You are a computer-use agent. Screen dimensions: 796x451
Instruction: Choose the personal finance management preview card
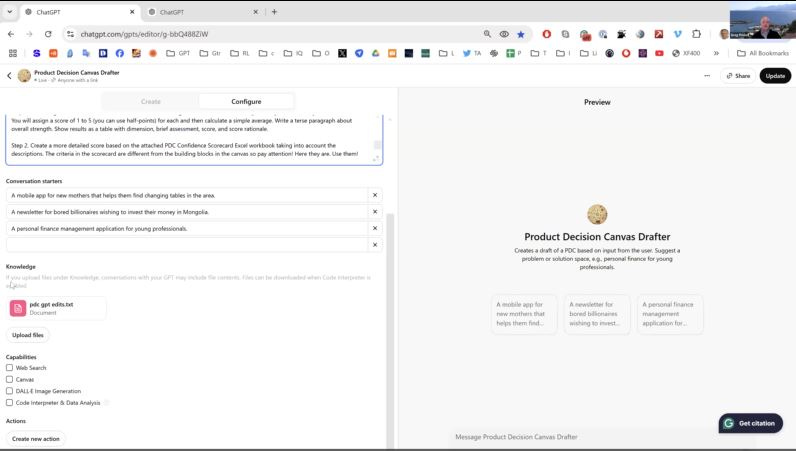[670, 314]
